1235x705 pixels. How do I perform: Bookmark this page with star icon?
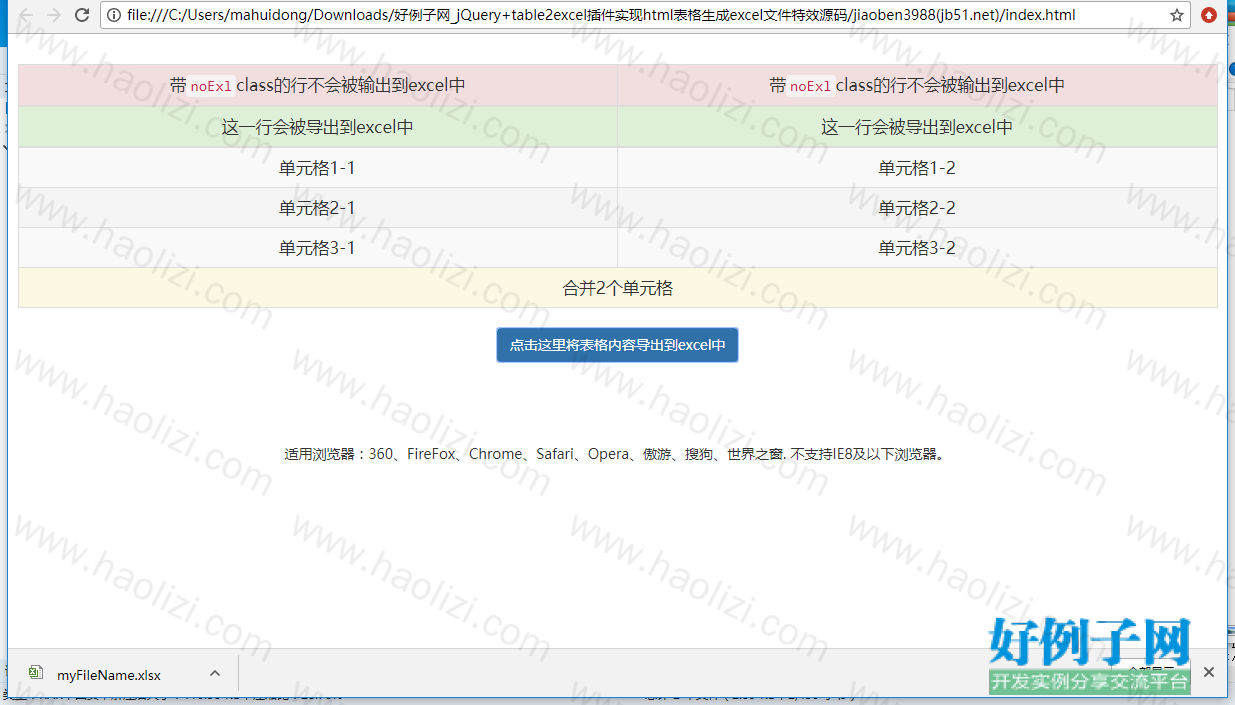click(1177, 15)
